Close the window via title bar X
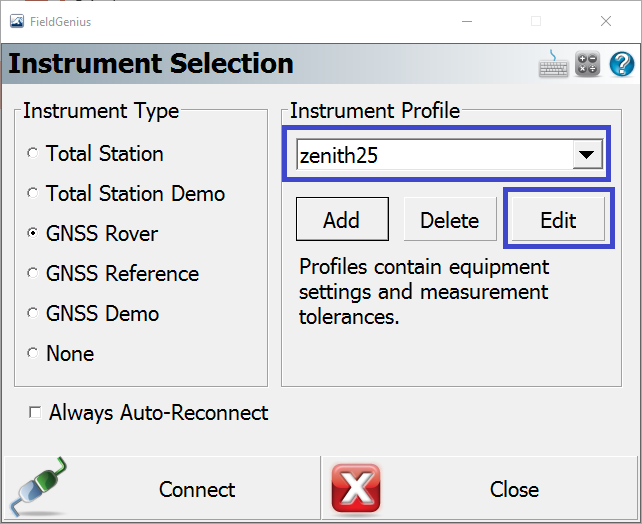642x524 pixels. pos(603,21)
